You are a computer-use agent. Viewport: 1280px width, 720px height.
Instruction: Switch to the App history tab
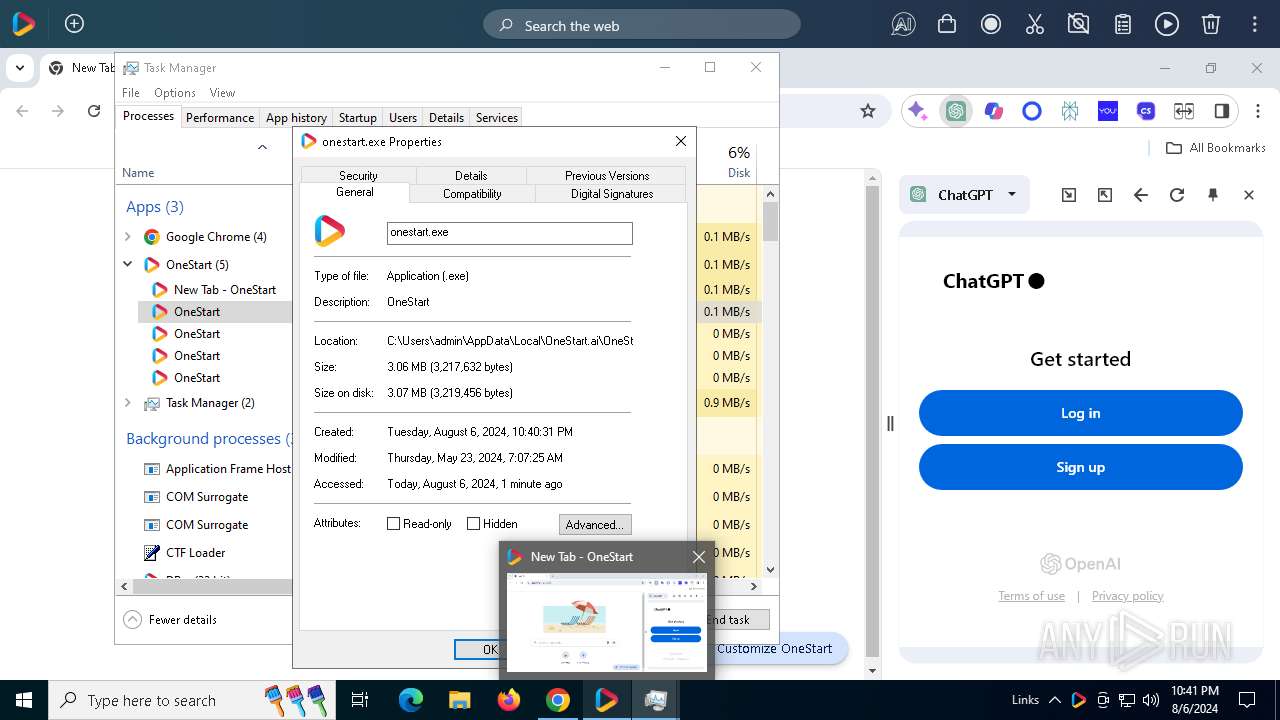point(296,117)
